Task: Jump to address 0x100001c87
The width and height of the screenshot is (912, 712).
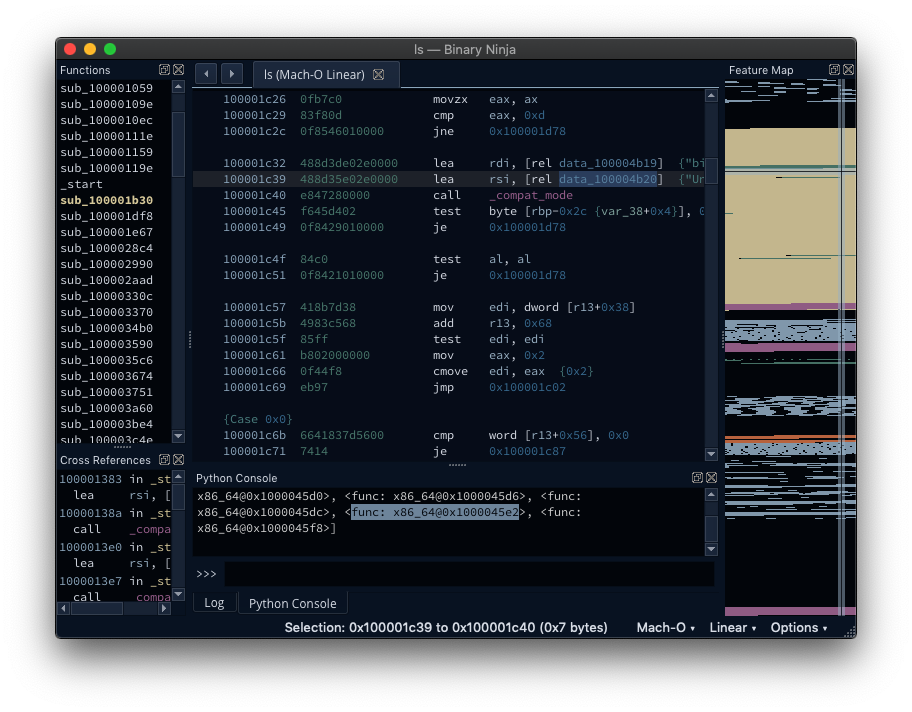Action: 527,451
